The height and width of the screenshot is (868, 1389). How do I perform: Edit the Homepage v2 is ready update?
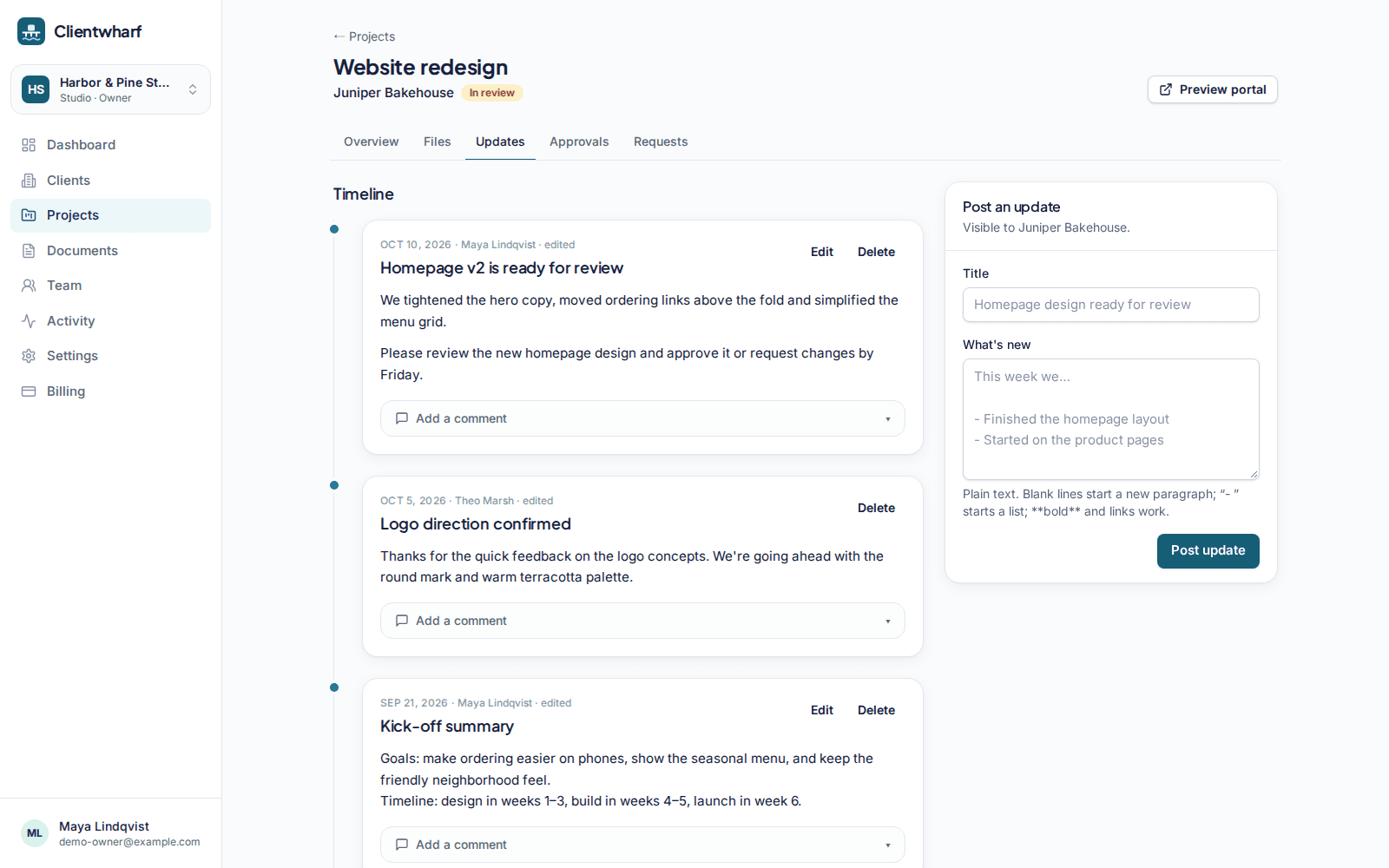(x=822, y=252)
